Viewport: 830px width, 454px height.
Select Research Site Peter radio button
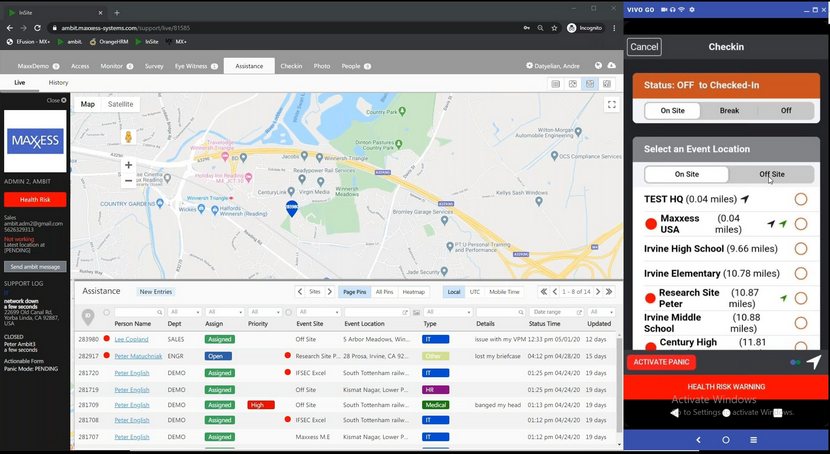click(x=801, y=298)
